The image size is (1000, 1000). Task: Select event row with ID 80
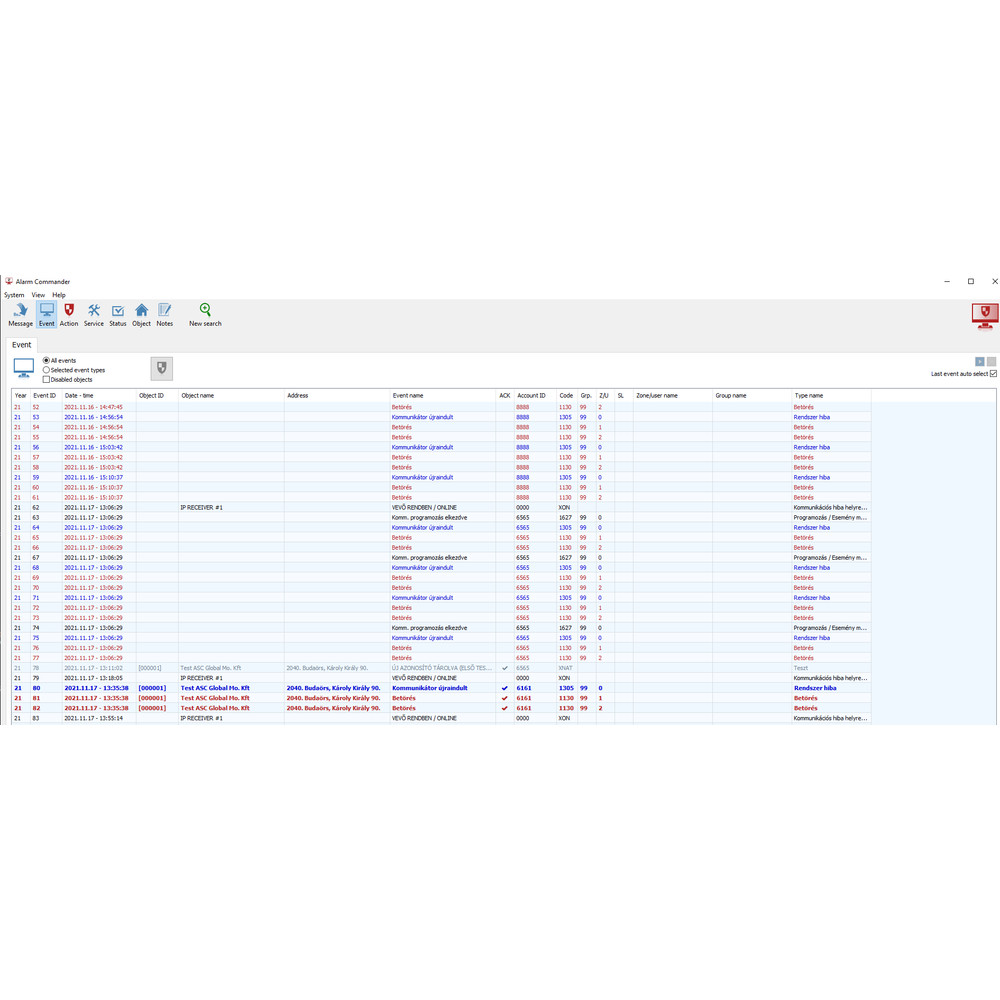[300, 688]
